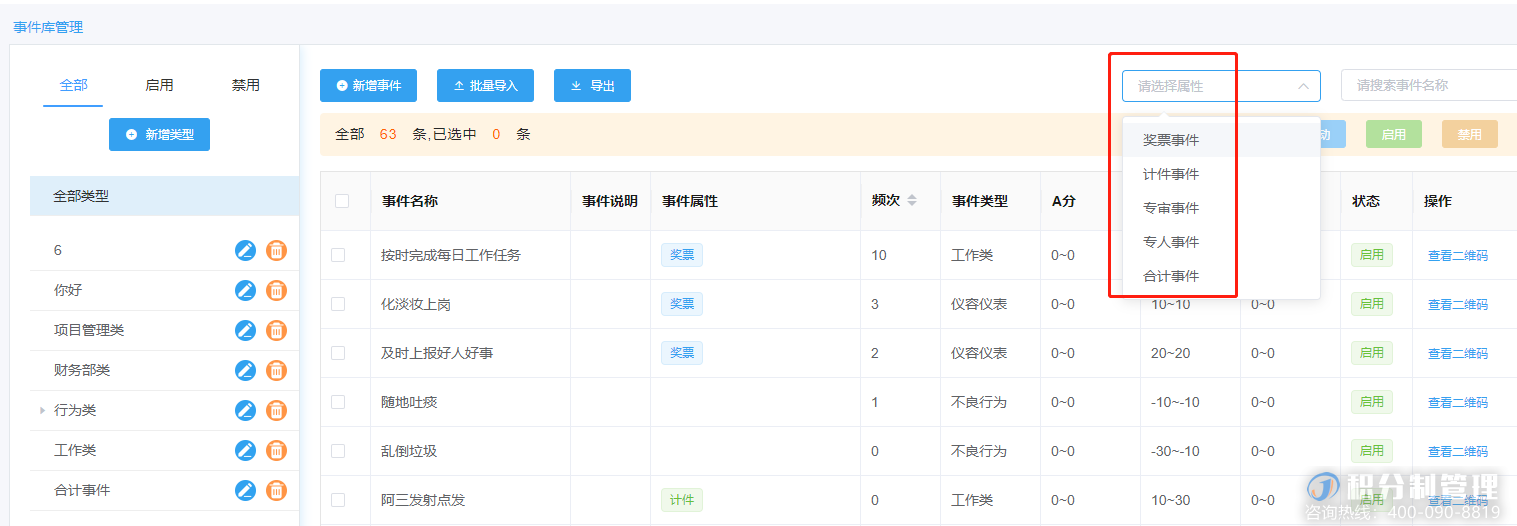Image resolution: width=1517 pixels, height=526 pixels.
Task: Choose 计件事件 from the attribute dropdown
Action: pos(1171,174)
